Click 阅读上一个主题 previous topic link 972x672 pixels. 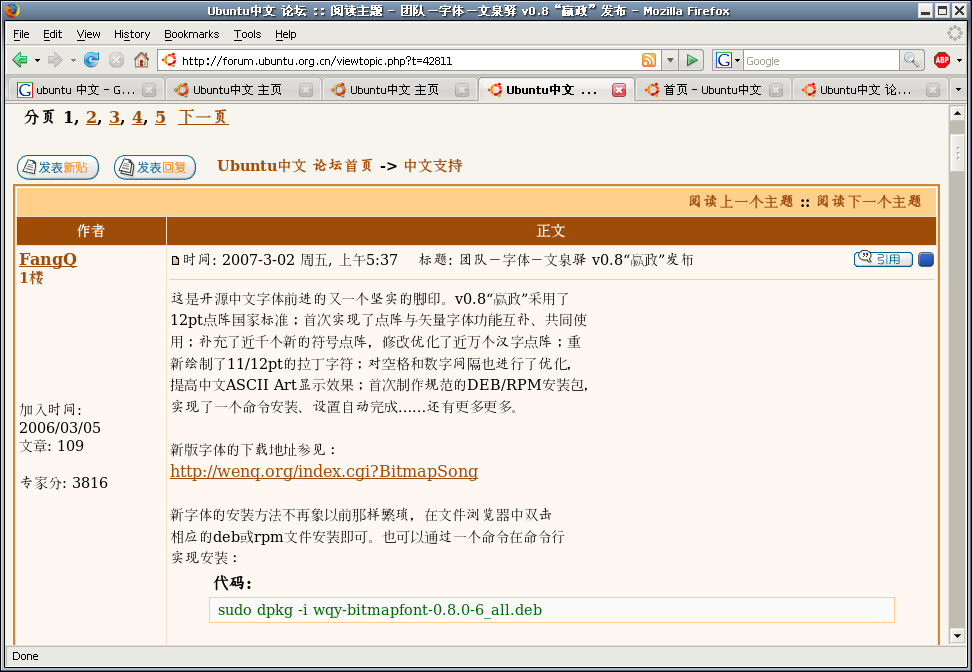click(x=741, y=201)
